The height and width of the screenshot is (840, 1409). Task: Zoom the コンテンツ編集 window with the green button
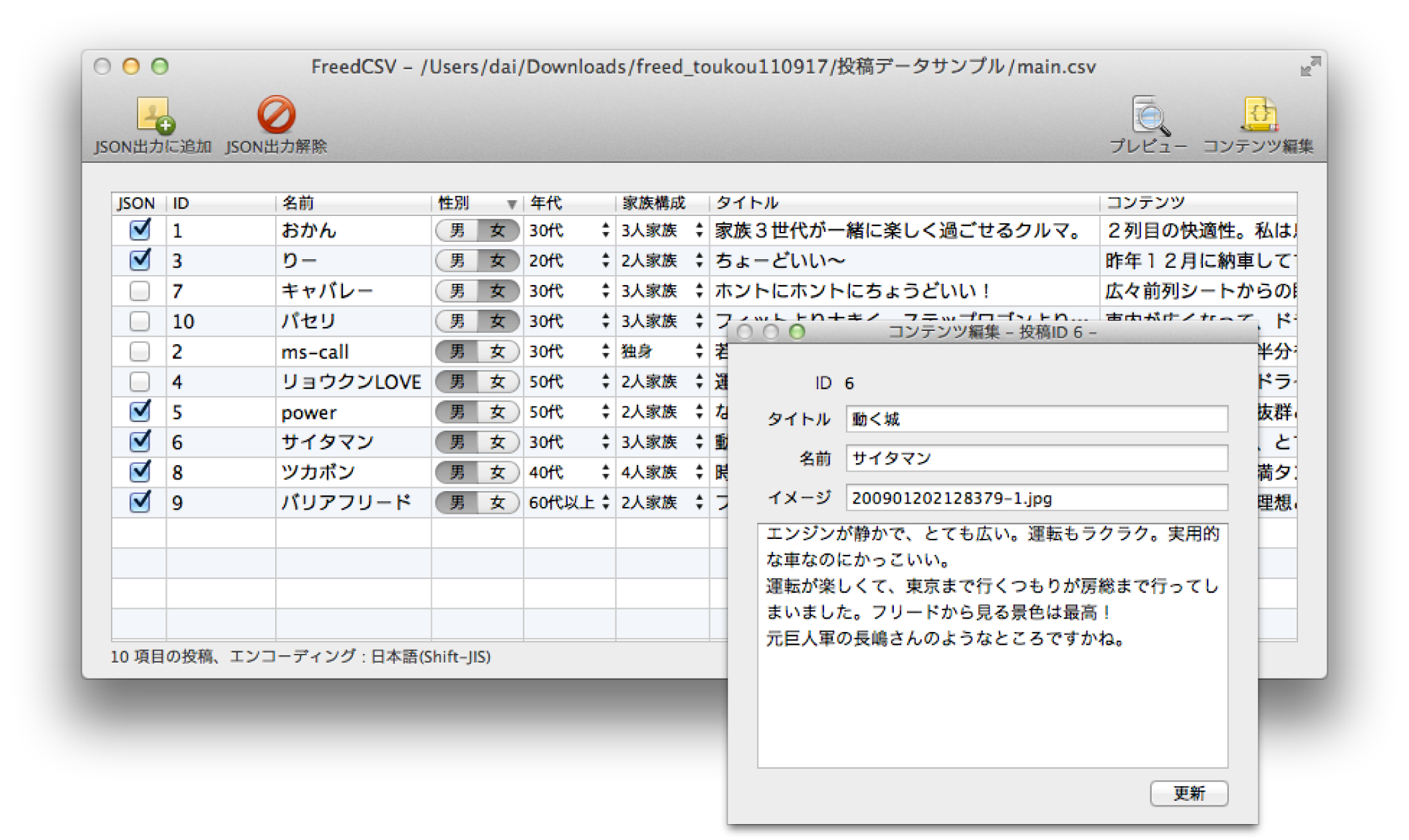pyautogui.click(x=797, y=332)
